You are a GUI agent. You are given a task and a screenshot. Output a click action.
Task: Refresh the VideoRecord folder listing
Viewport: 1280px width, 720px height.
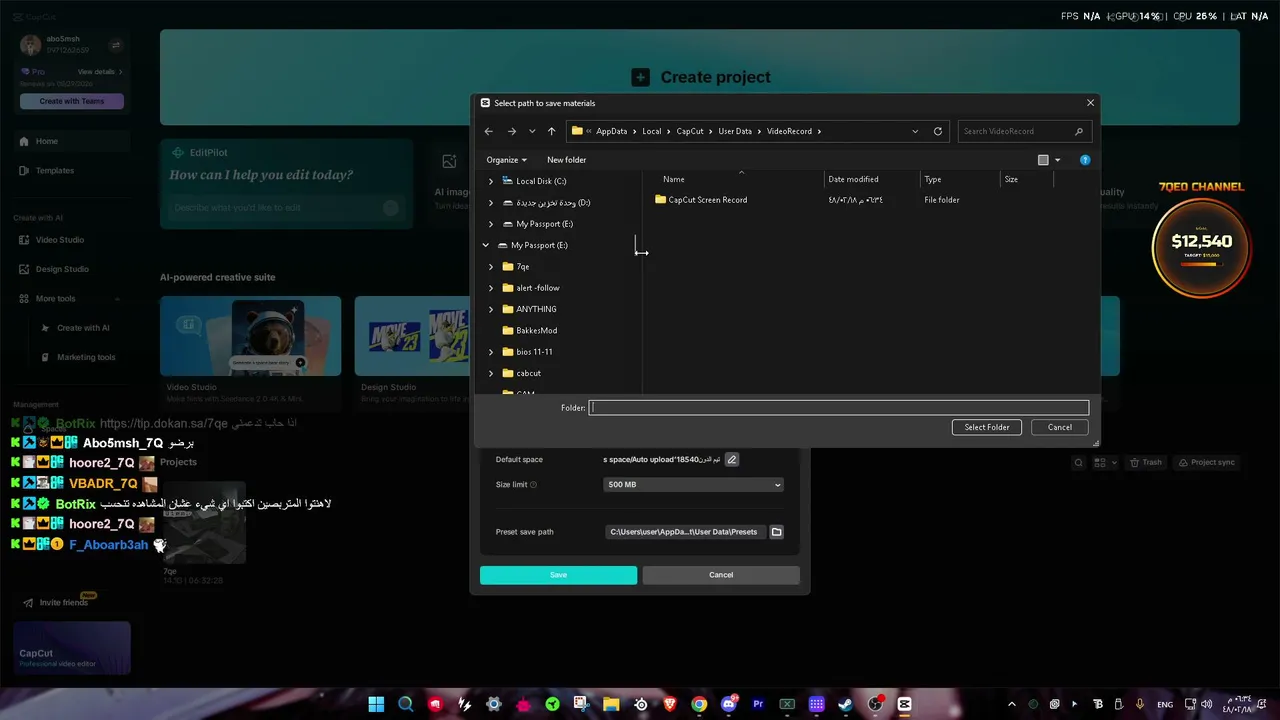(938, 131)
